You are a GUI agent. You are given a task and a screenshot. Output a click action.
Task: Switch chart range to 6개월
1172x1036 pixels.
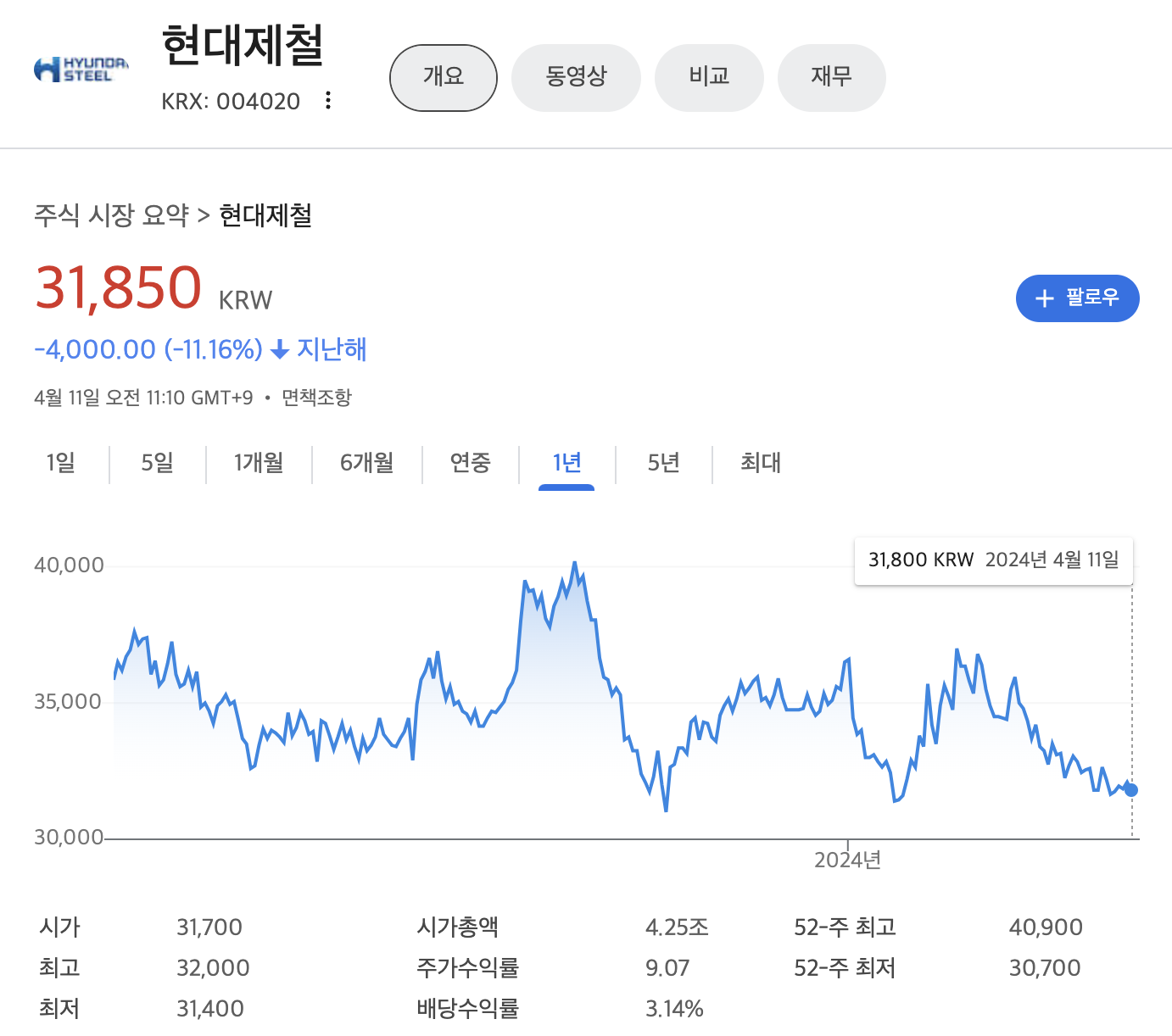(x=367, y=463)
